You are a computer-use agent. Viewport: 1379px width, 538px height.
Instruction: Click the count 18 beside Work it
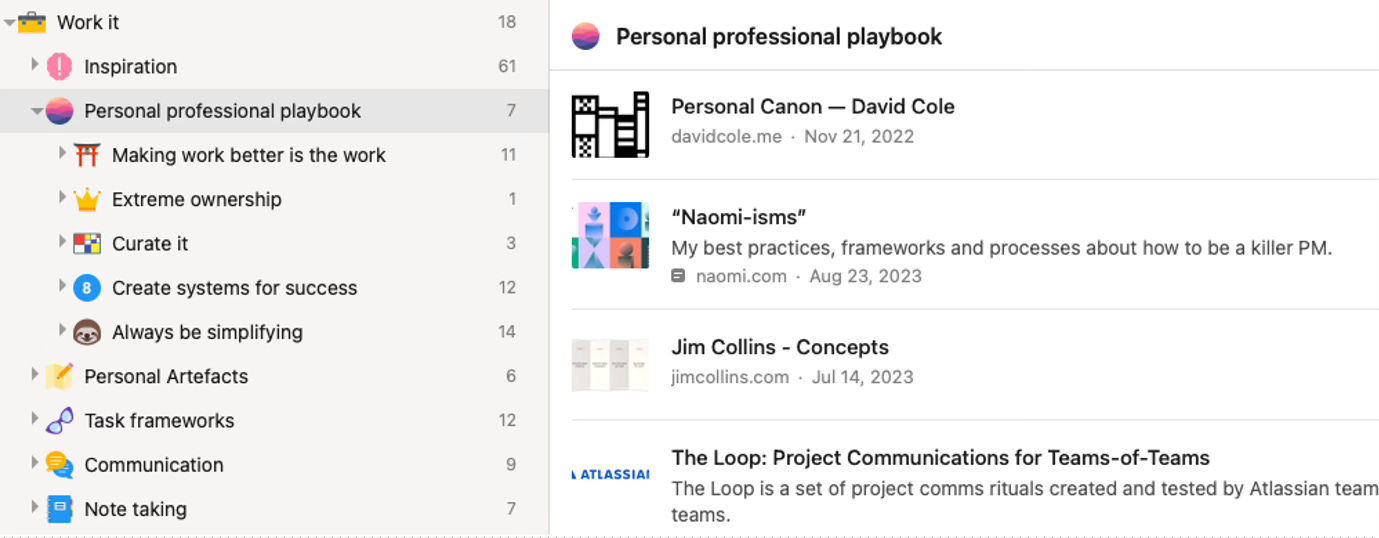pos(507,22)
